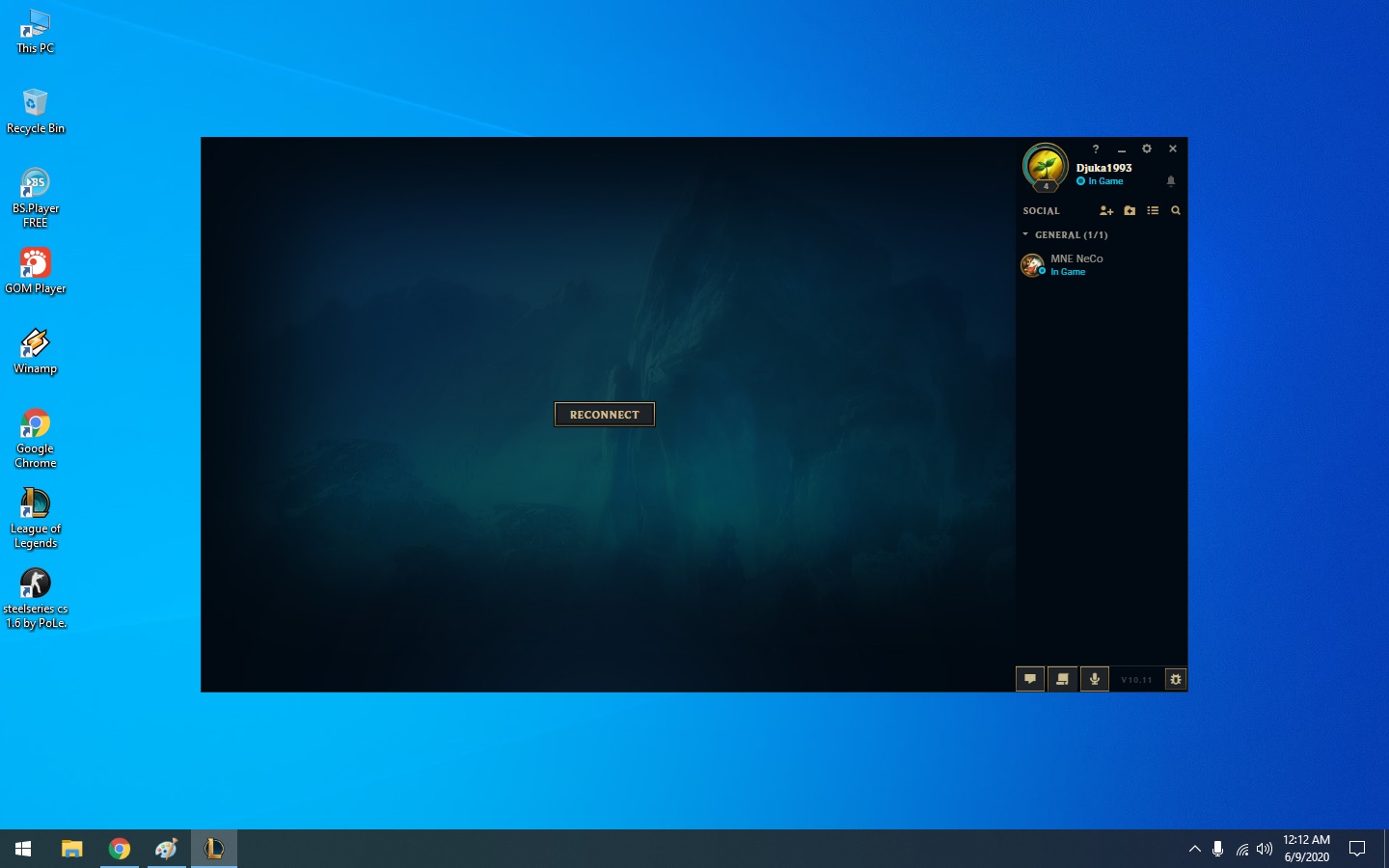
Task: Open File Explorer from the taskbar
Action: 72,849
